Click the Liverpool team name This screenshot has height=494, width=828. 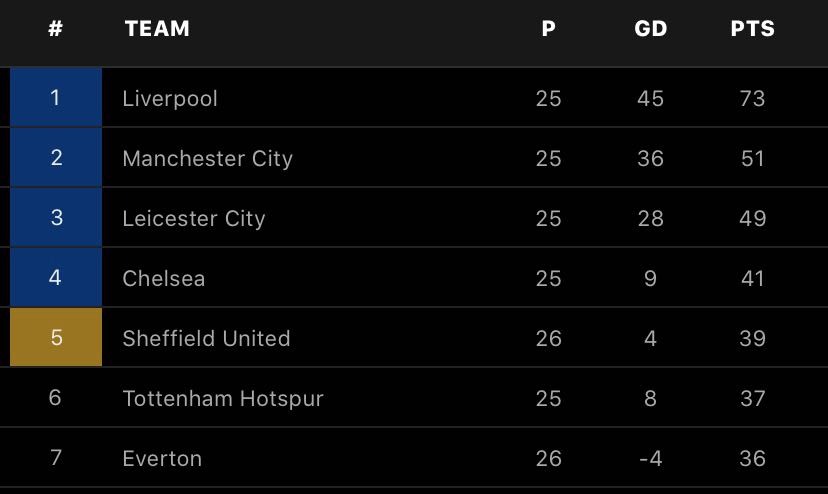(170, 98)
